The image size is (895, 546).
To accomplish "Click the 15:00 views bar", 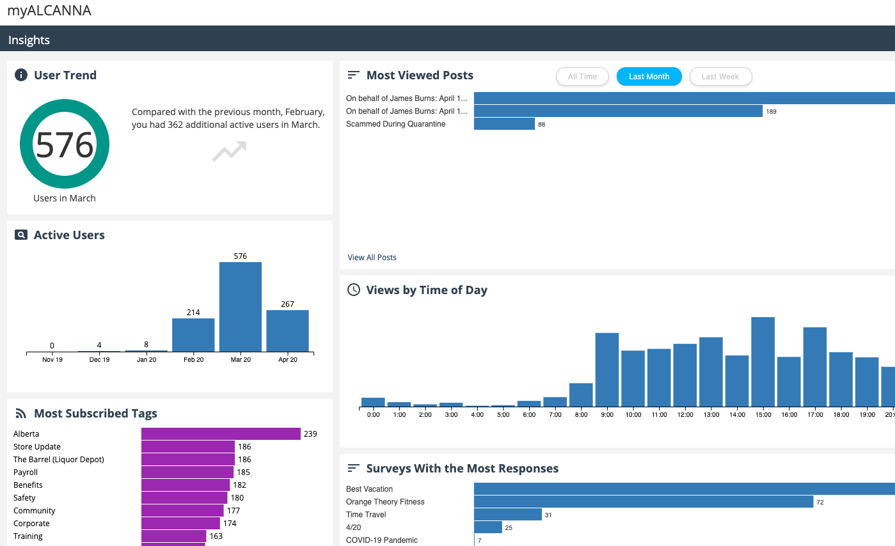I will (x=763, y=362).
